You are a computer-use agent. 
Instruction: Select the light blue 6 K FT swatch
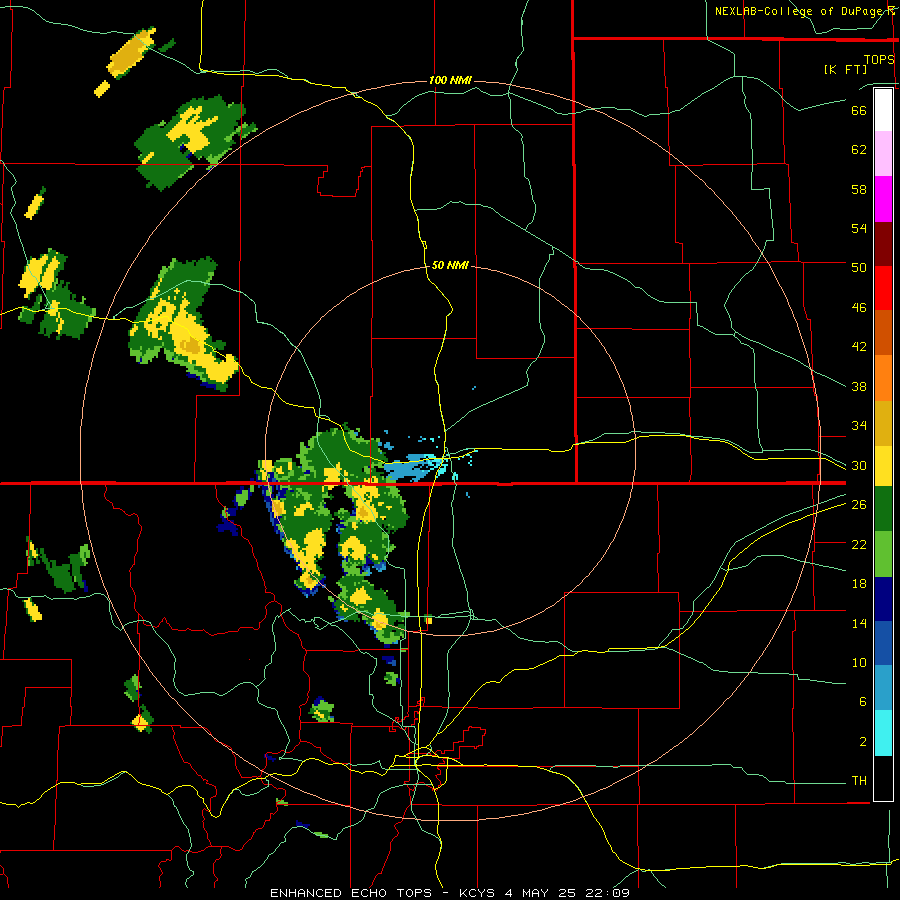(x=883, y=688)
